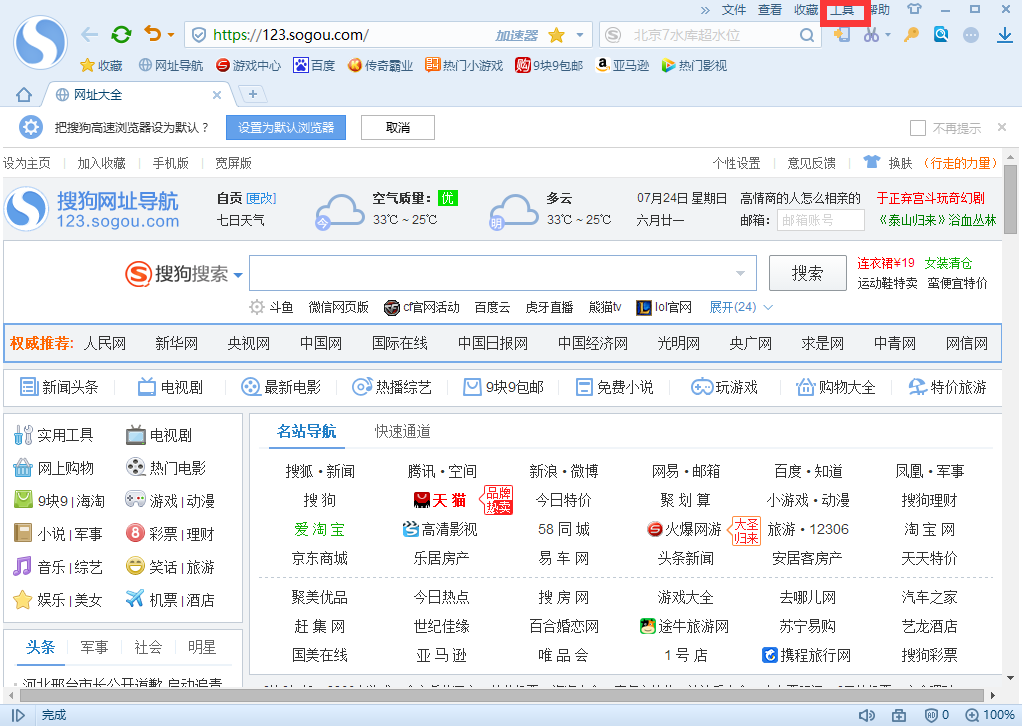Open the 热门小游戏 bookmark
This screenshot has width=1022, height=726.
pos(464,65)
